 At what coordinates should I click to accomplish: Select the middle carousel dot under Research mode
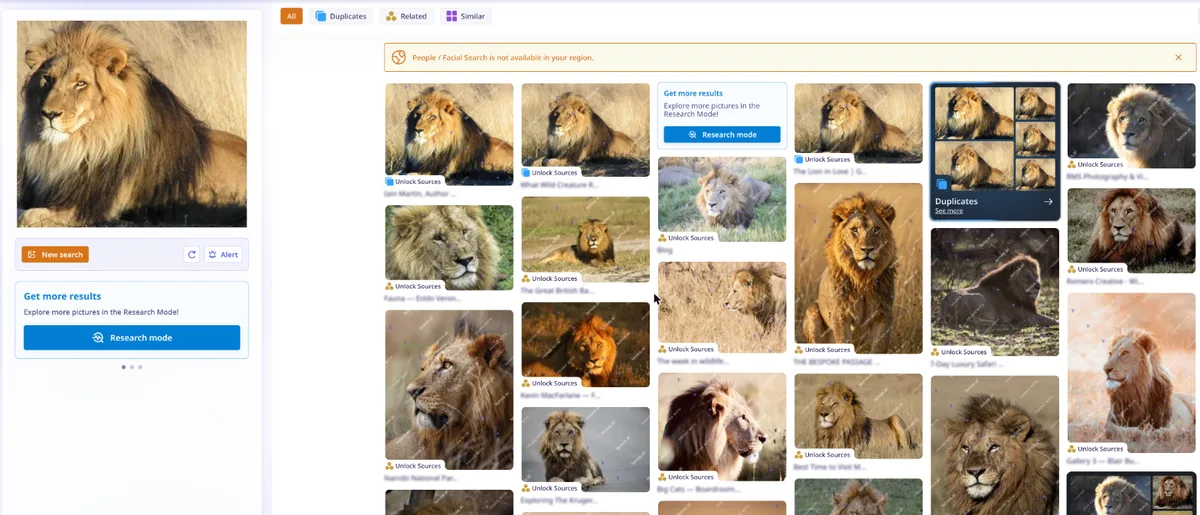(x=132, y=367)
